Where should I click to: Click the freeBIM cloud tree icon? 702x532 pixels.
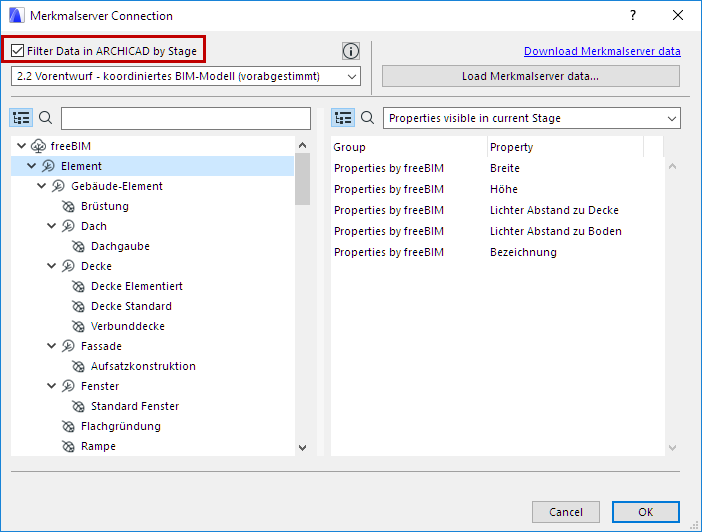[x=39, y=146]
